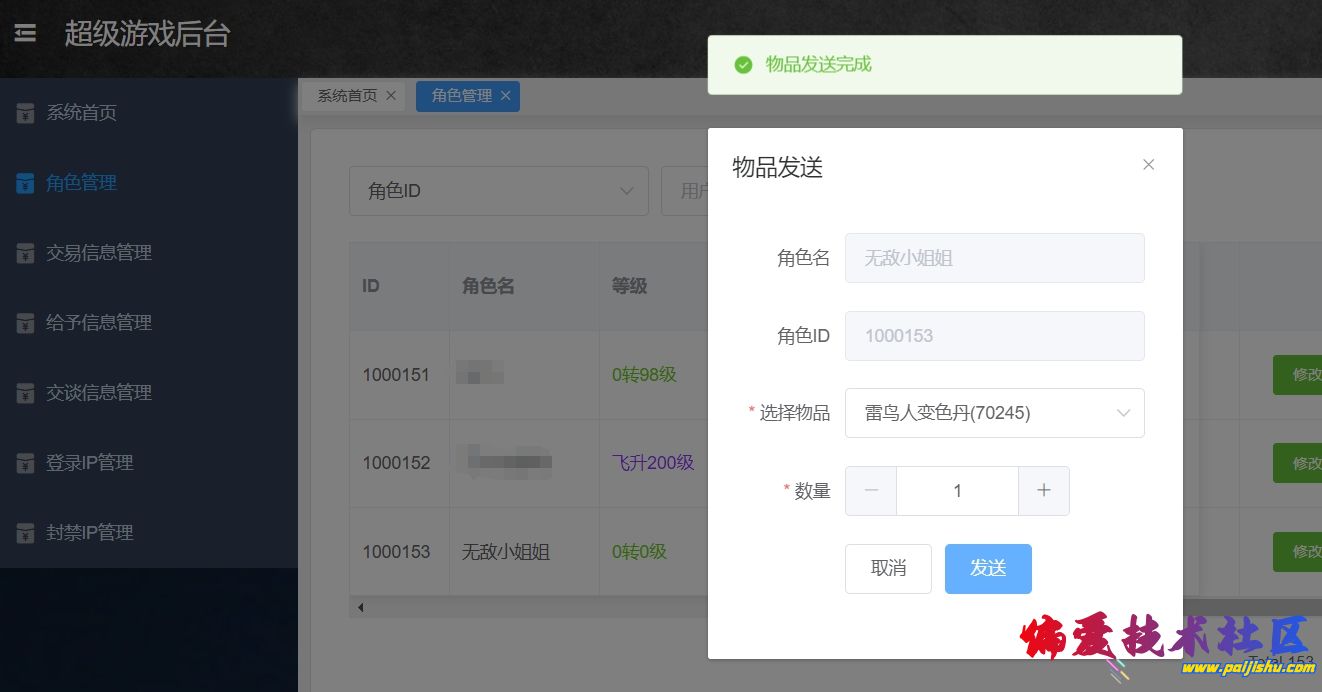1322x692 pixels.
Task: Decrease quantity with the minus stepper
Action: tap(870, 490)
